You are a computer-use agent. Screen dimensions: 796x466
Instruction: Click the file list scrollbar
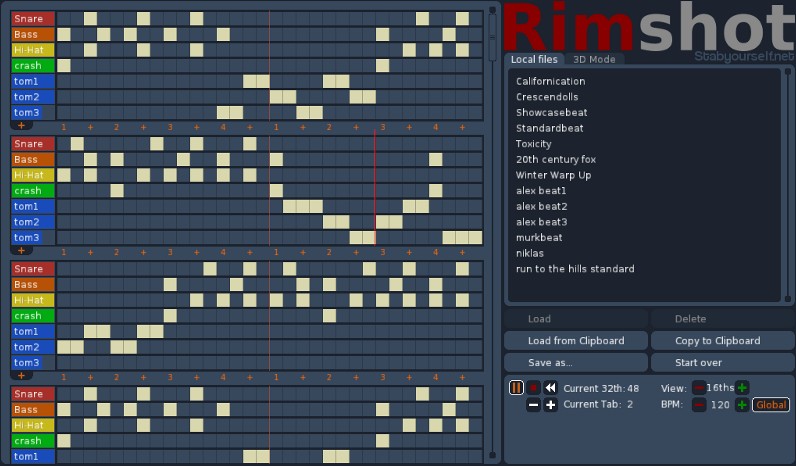pyautogui.click(x=787, y=186)
